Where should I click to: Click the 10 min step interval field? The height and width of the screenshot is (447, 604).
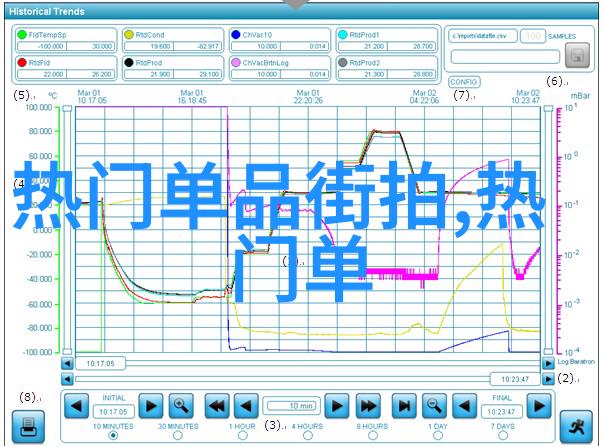(x=292, y=406)
